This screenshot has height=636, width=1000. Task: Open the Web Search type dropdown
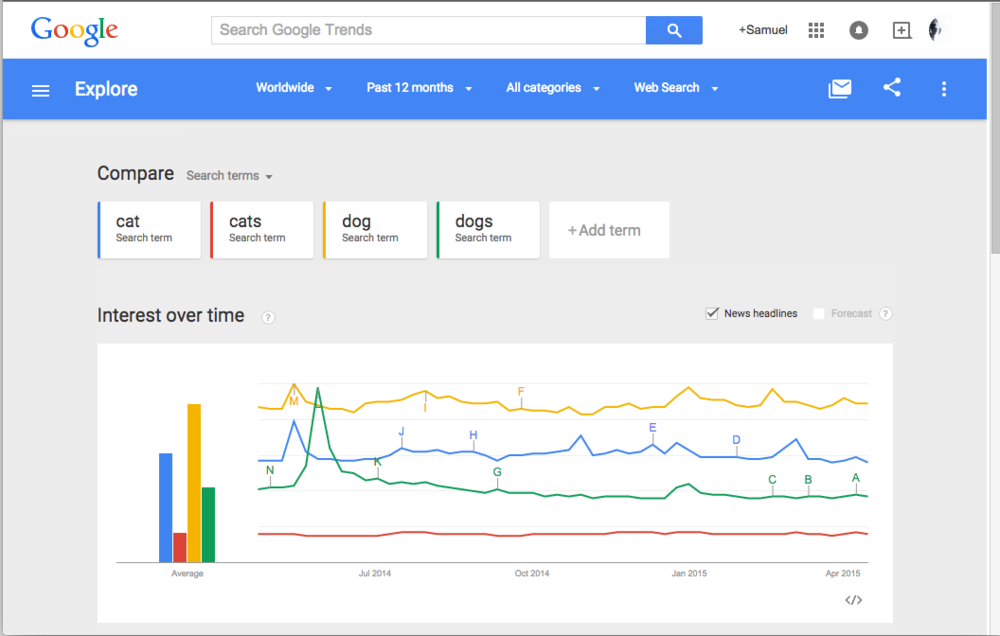click(676, 88)
